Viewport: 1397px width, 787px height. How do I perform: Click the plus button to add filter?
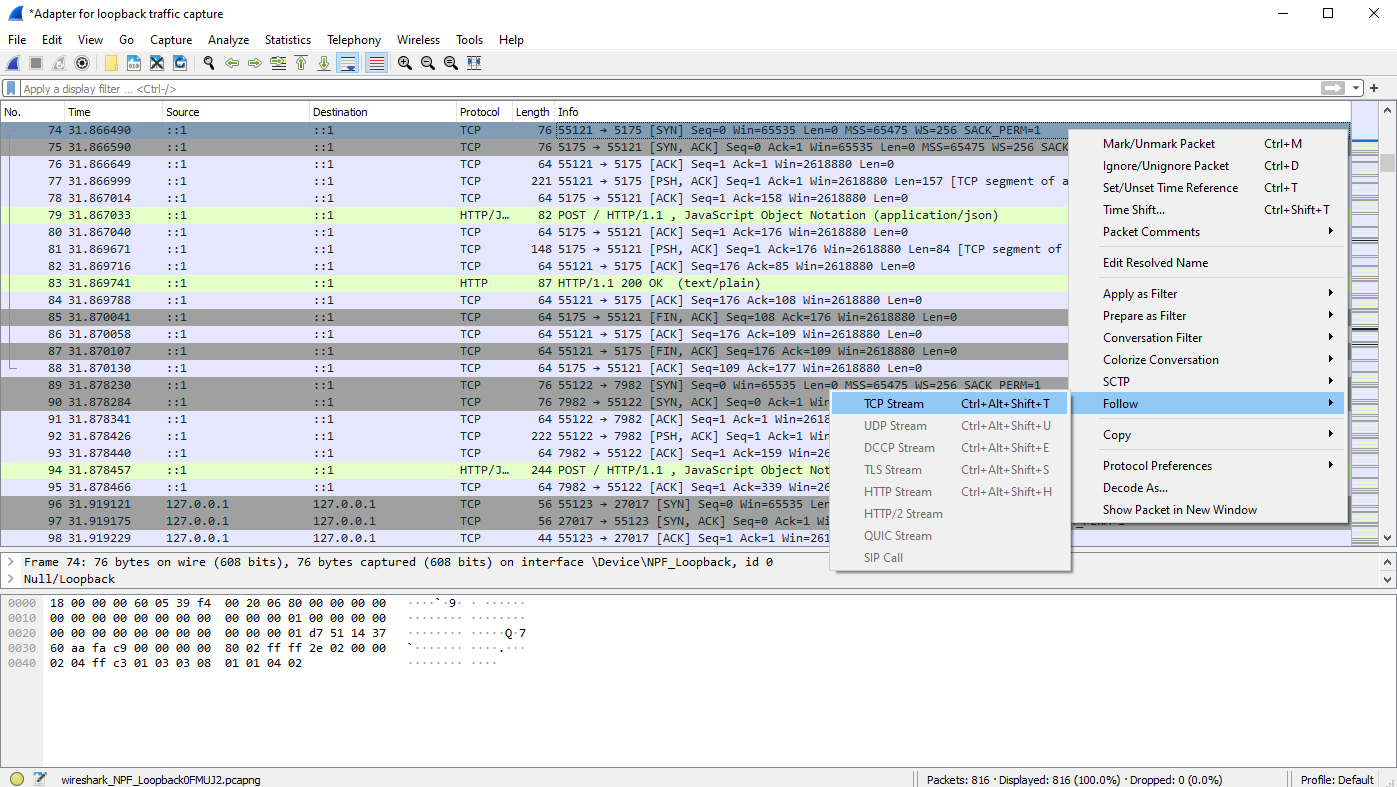point(1374,89)
